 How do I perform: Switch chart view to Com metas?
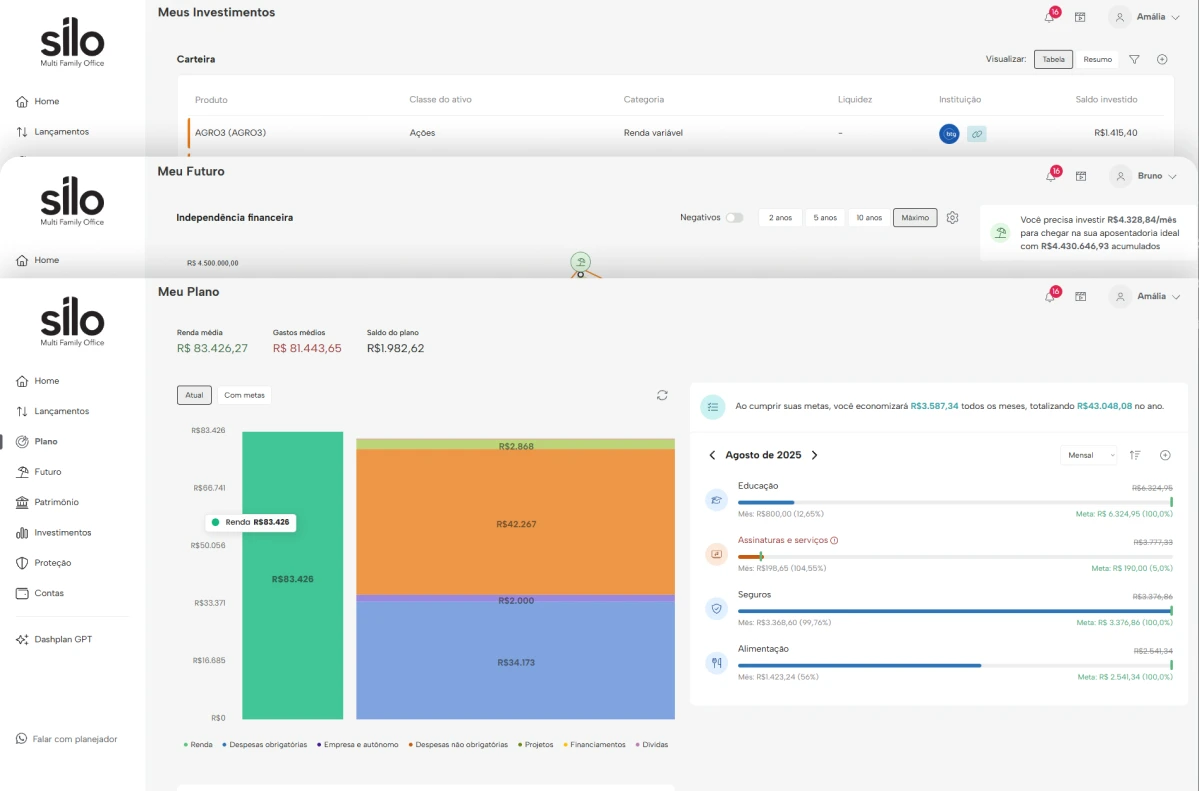click(x=244, y=395)
